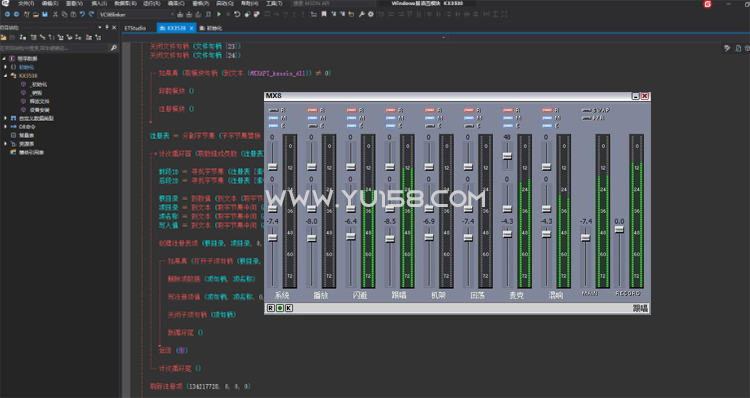This screenshot has height=398, width=750.
Task: Click the red G icon in the title bar
Action: point(707,4)
